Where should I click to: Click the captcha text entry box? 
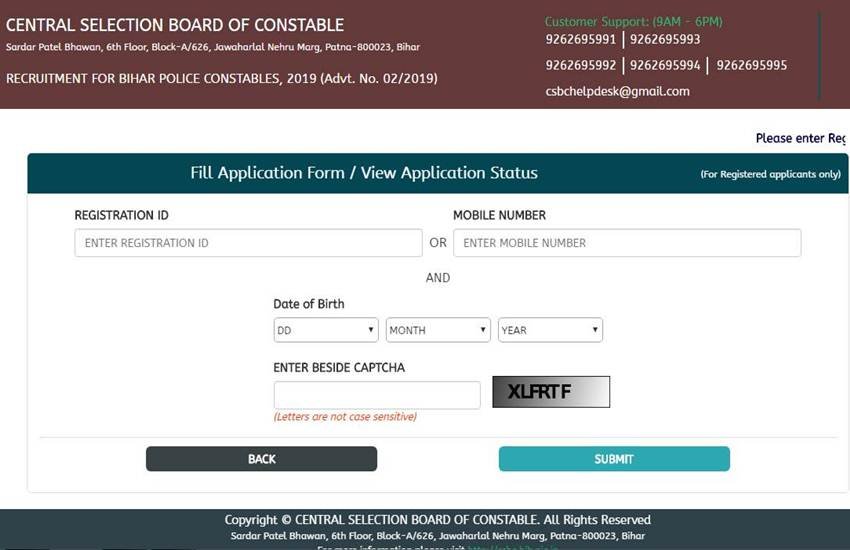coord(377,395)
